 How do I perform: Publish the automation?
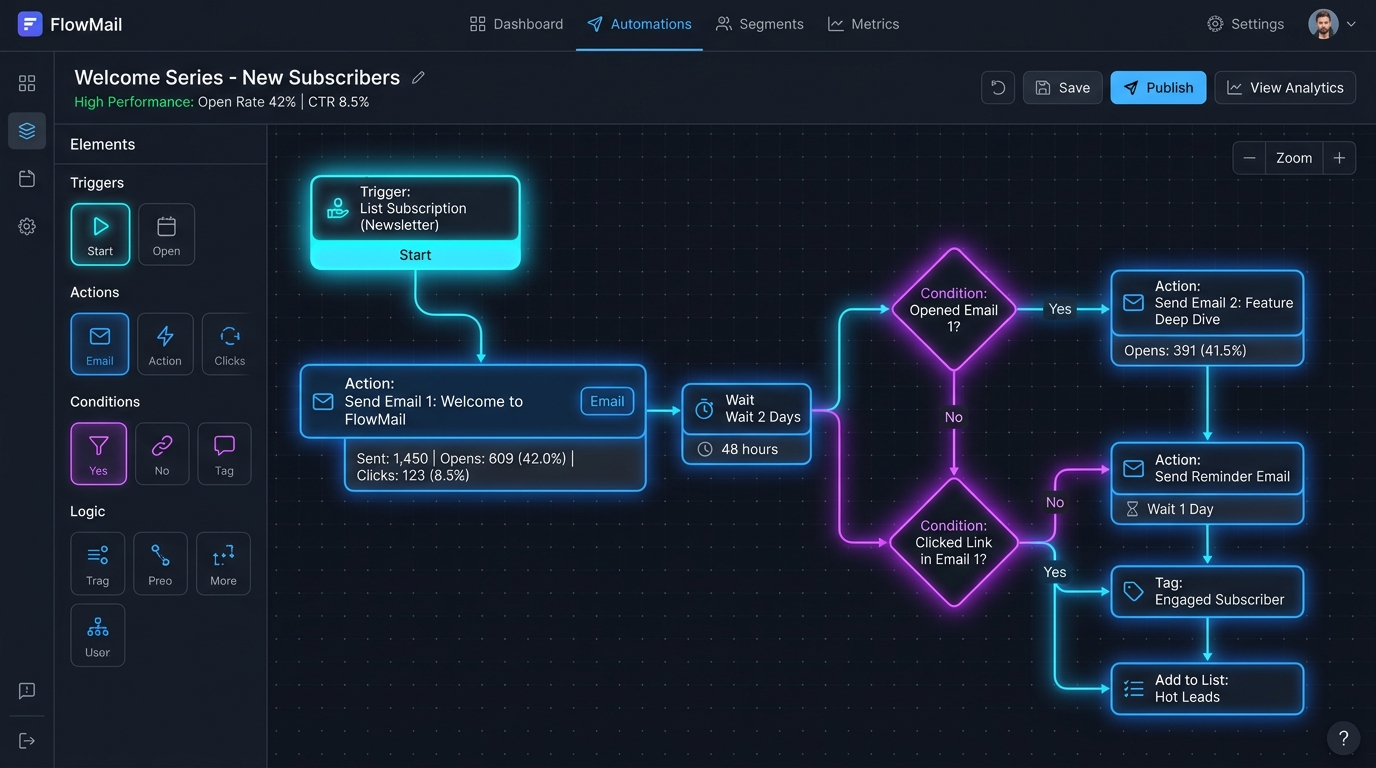point(1158,88)
